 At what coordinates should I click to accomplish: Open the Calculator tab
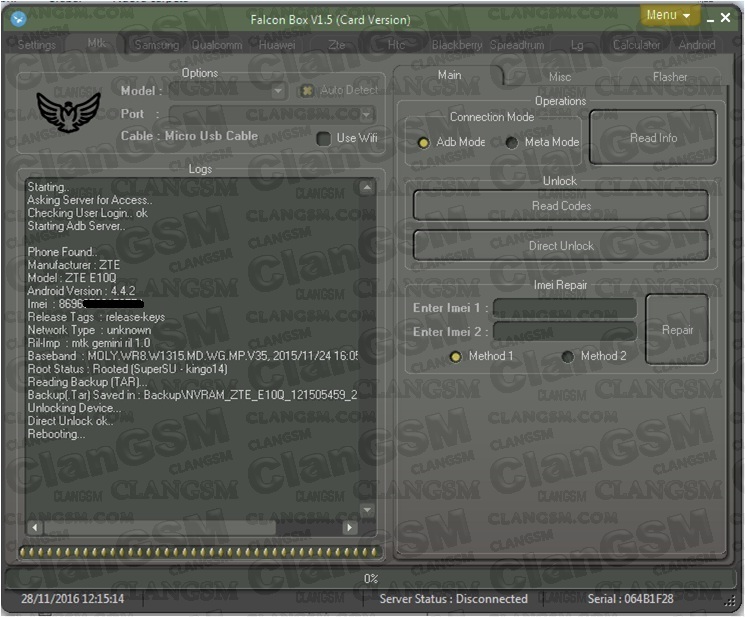636,45
